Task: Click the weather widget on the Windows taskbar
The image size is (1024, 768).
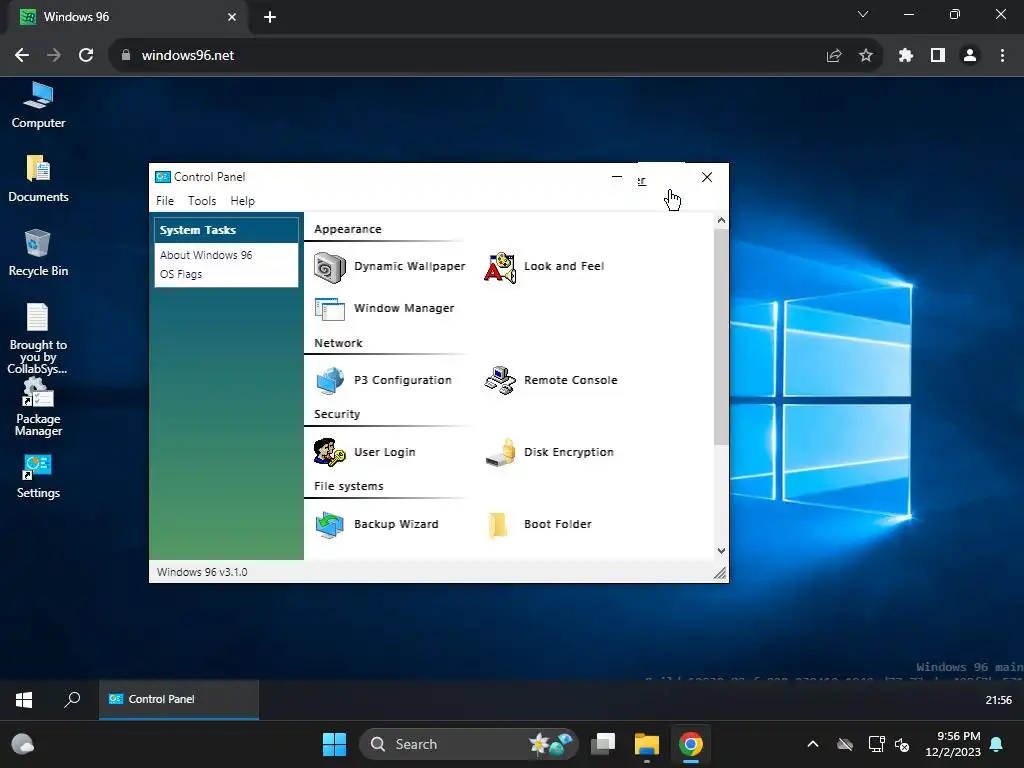Action: pyautogui.click(x=23, y=744)
